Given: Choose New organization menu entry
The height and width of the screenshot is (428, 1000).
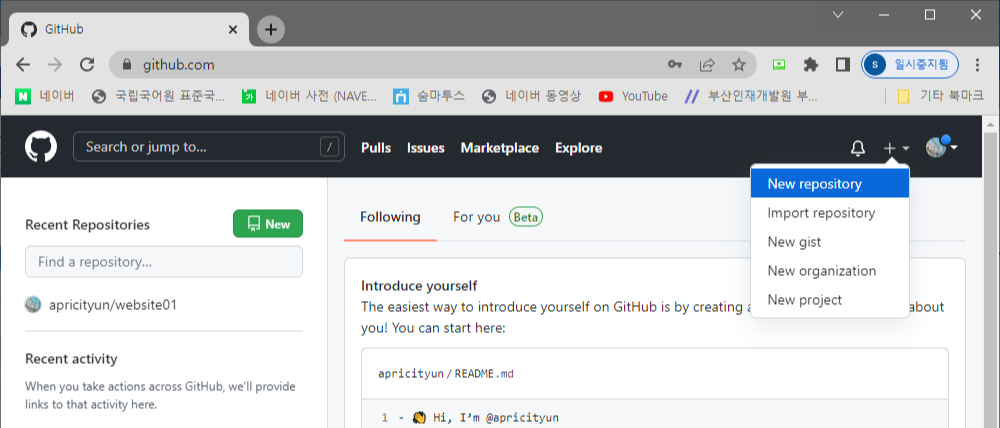Looking at the screenshot, I should click(x=830, y=271).
